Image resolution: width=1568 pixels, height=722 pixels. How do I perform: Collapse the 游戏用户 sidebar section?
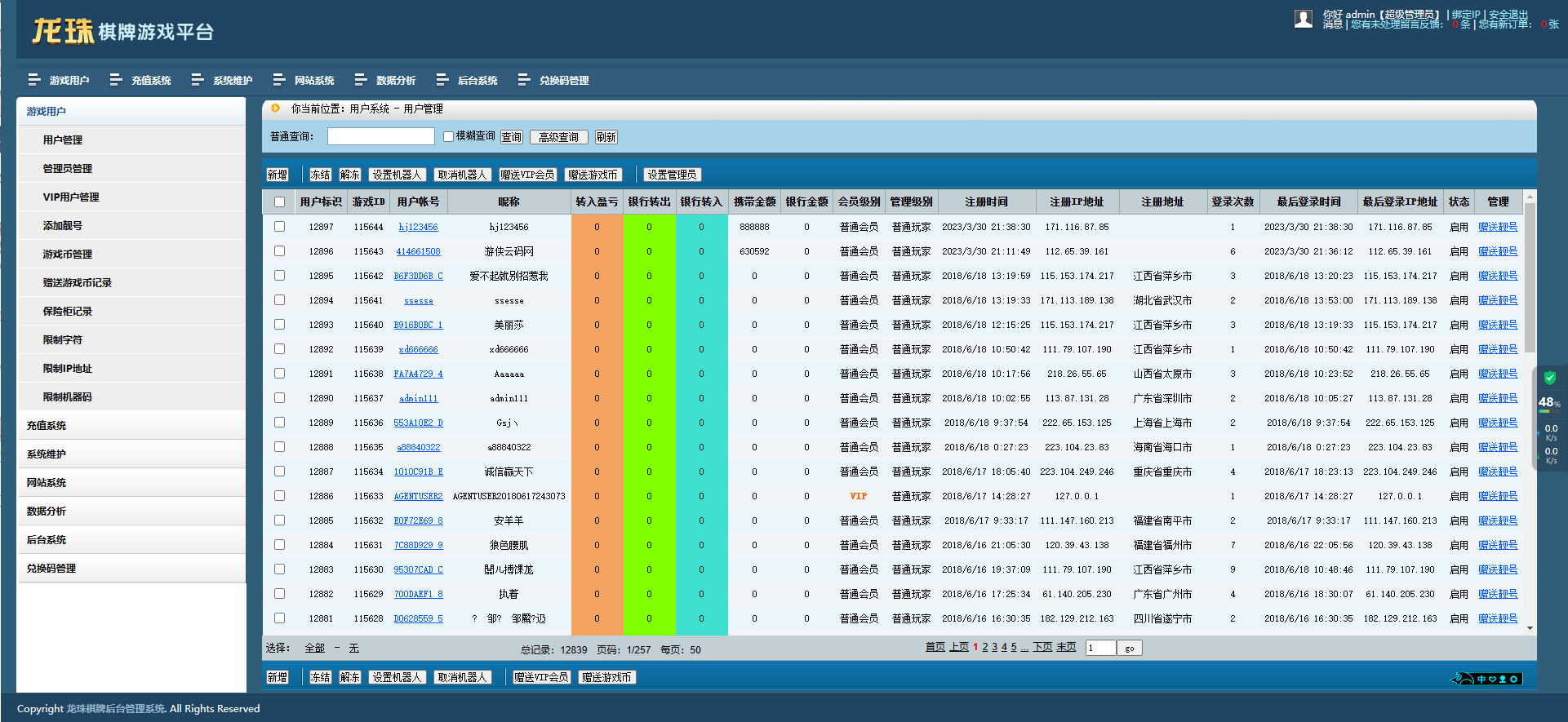131,111
